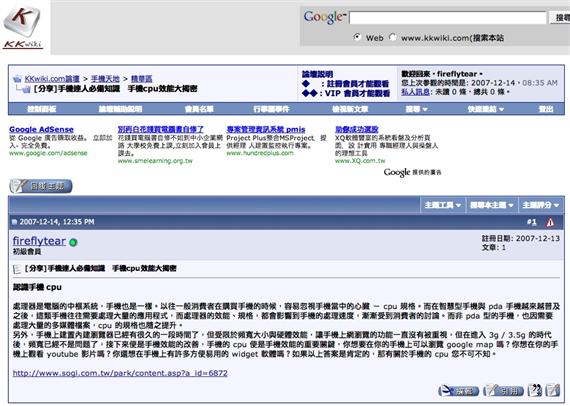Click the www.XQ.com.tw ad URL
570x406 pixels.
point(360,161)
